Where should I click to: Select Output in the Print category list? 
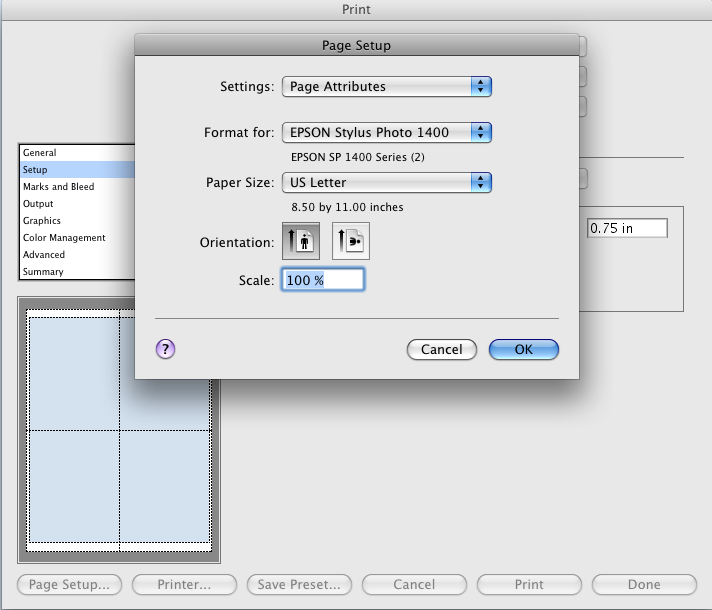(77, 203)
